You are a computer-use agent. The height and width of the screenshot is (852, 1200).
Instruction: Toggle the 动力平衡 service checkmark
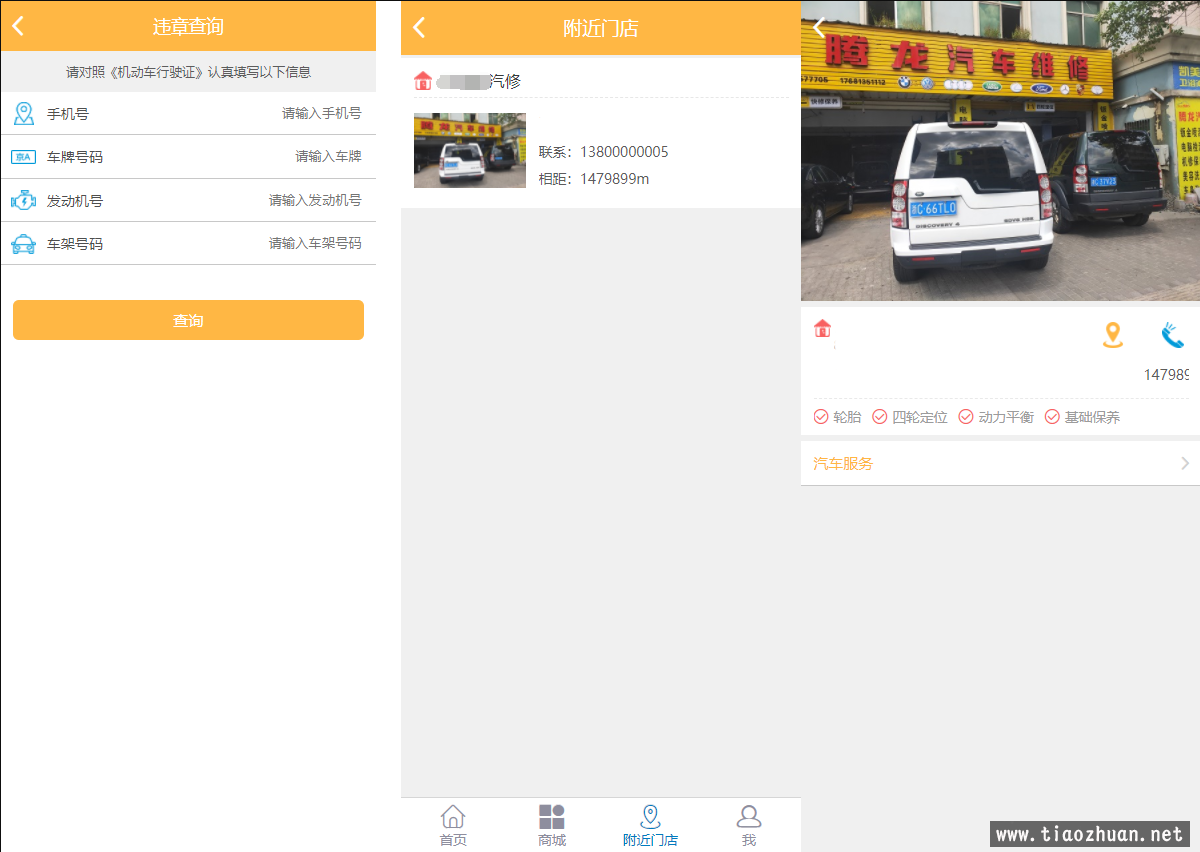click(966, 417)
